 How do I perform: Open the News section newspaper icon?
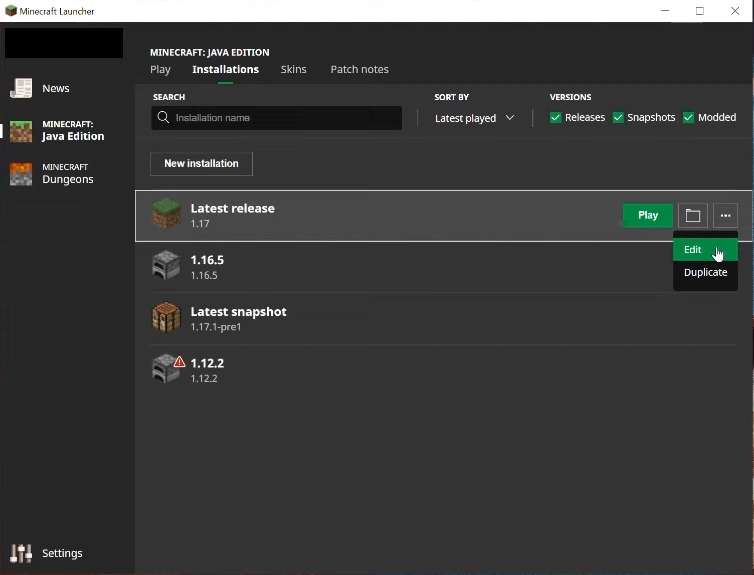click(x=21, y=88)
